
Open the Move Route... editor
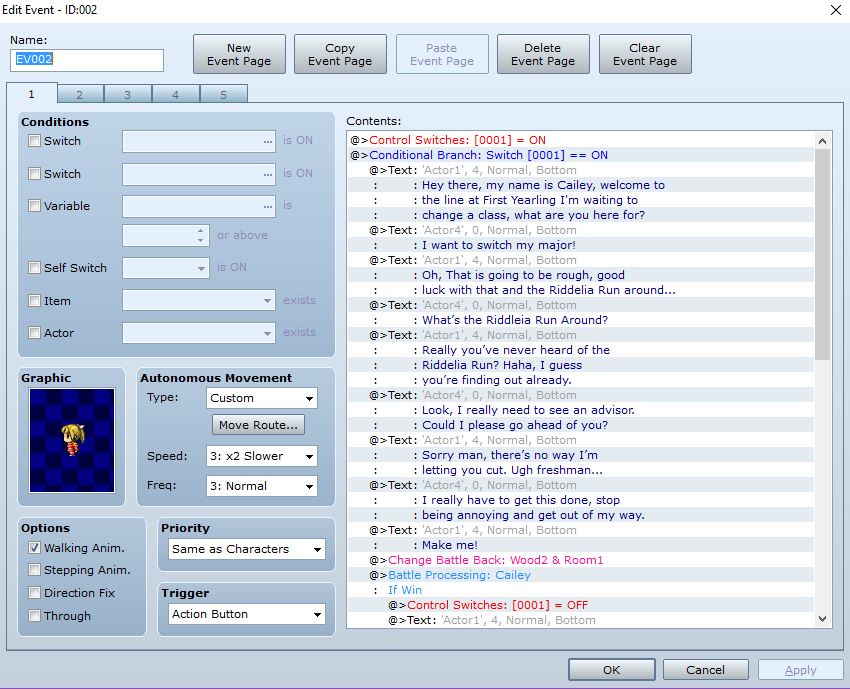coord(258,425)
